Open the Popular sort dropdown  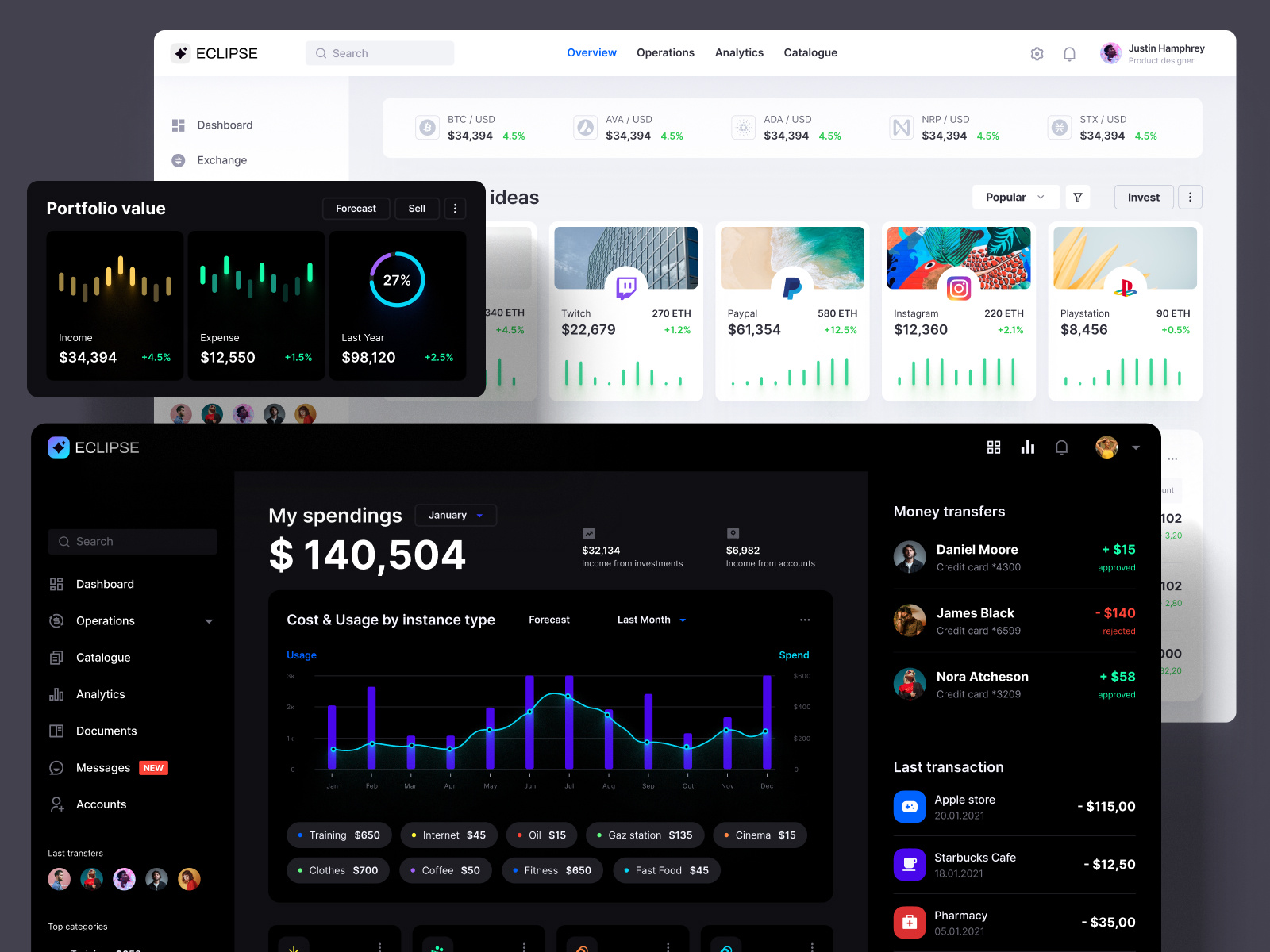pos(1015,198)
